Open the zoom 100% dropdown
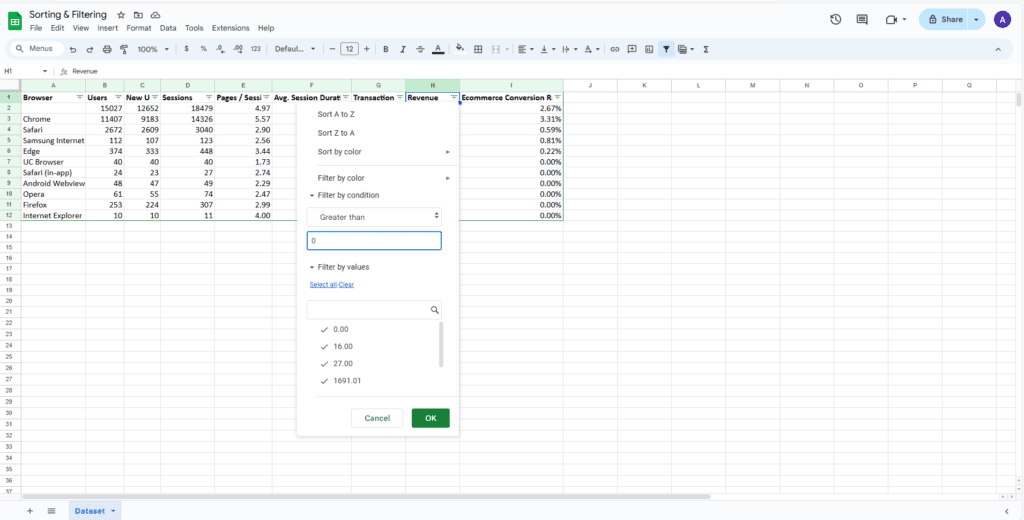Image resolution: width=1024 pixels, height=520 pixels. 153,49
